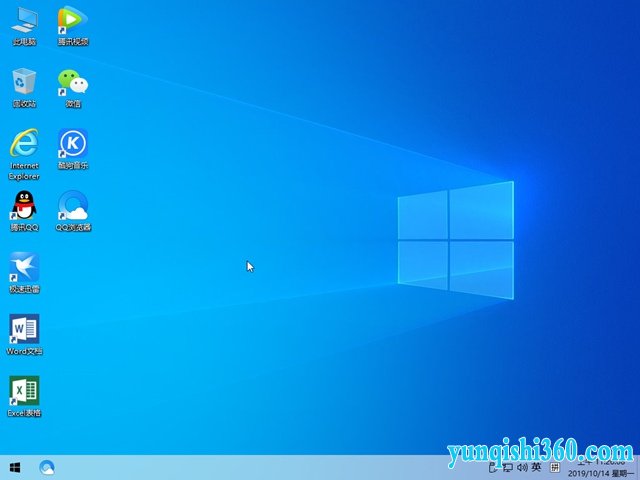Click the QQ Browser icon pinned on taskbar
640x480 pixels.
click(x=47, y=467)
